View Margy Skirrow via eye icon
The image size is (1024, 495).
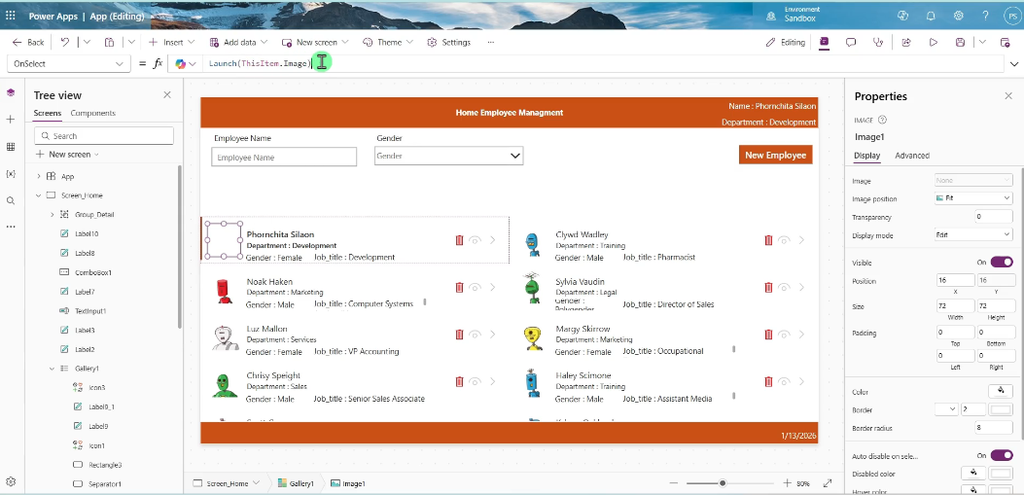click(784, 334)
